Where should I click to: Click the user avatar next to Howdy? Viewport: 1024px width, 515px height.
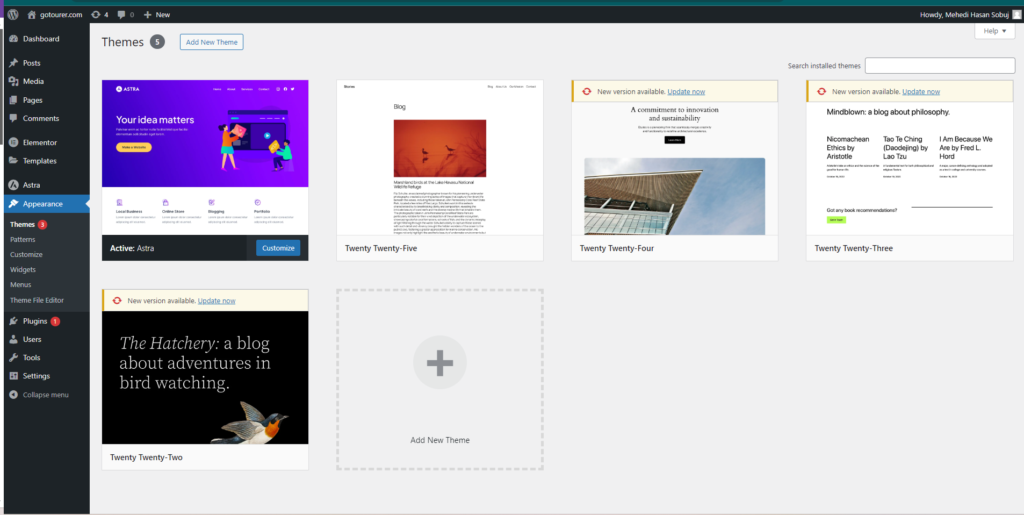click(1015, 14)
